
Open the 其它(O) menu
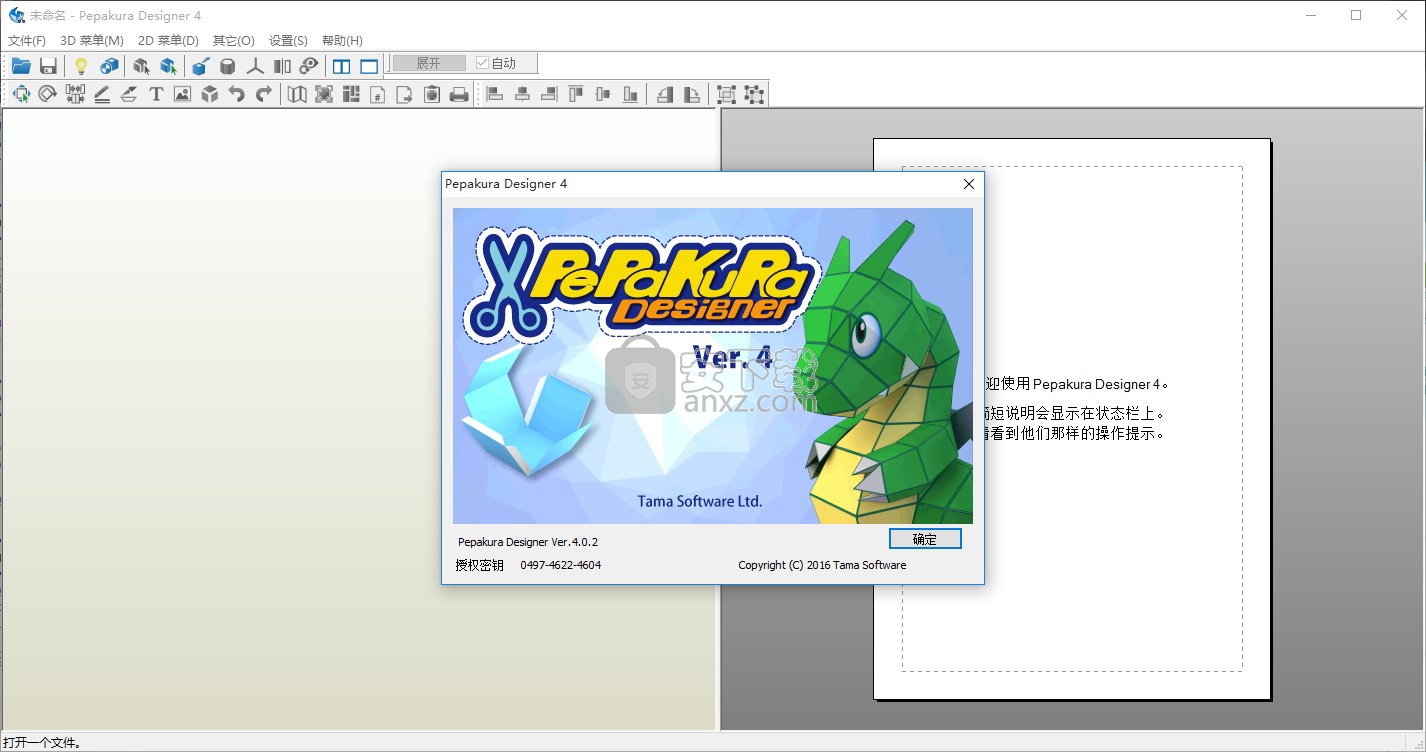(234, 41)
